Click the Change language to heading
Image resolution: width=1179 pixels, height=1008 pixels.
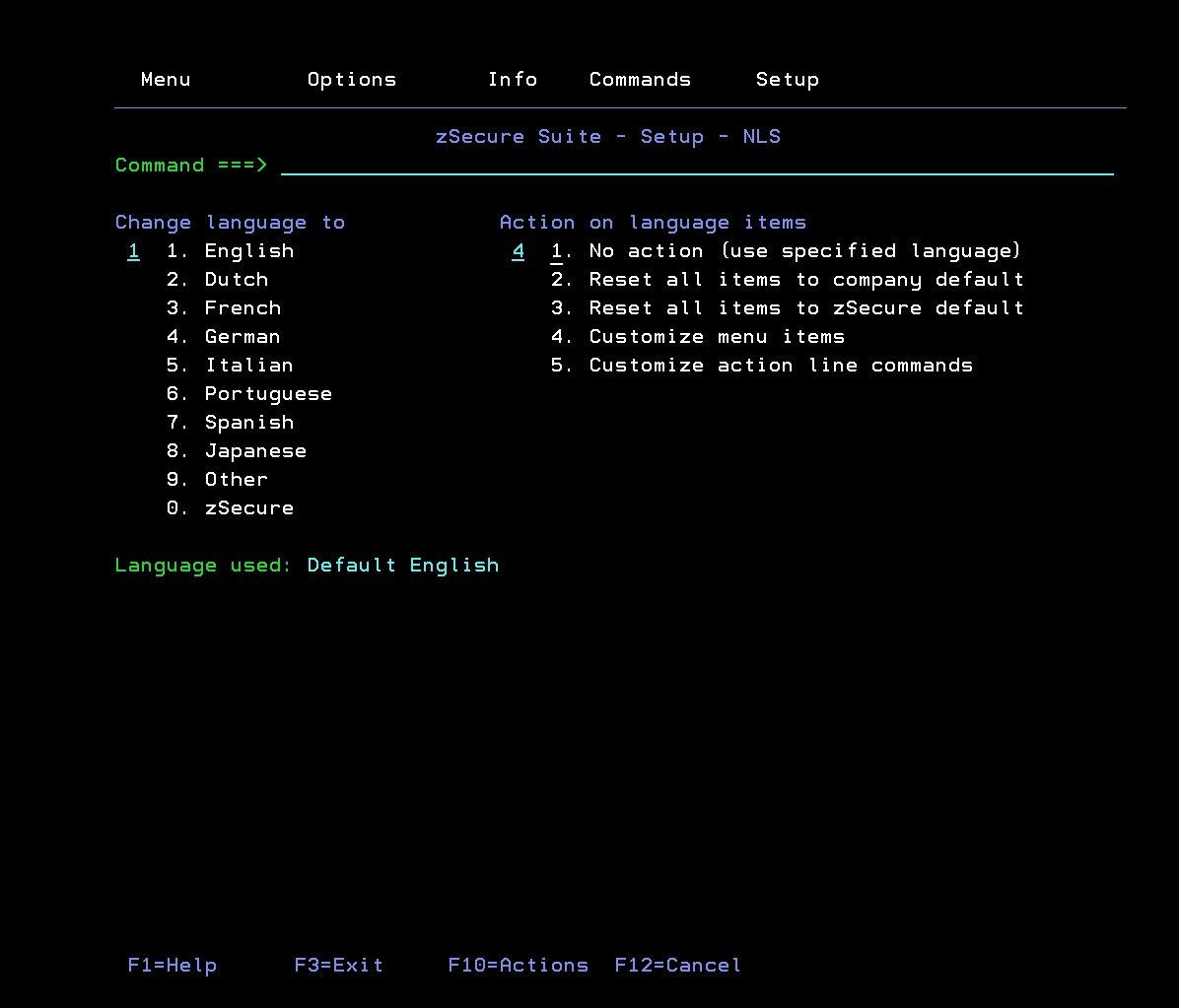point(230,223)
